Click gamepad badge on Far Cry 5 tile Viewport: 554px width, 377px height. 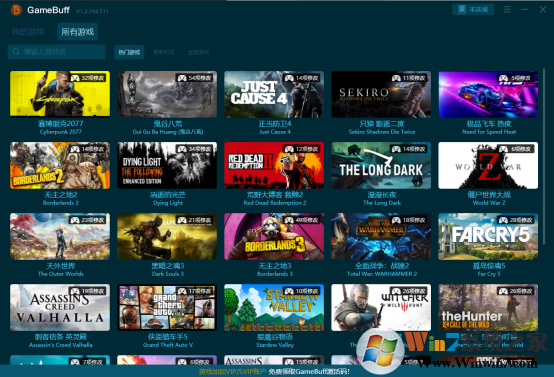tap(503, 220)
